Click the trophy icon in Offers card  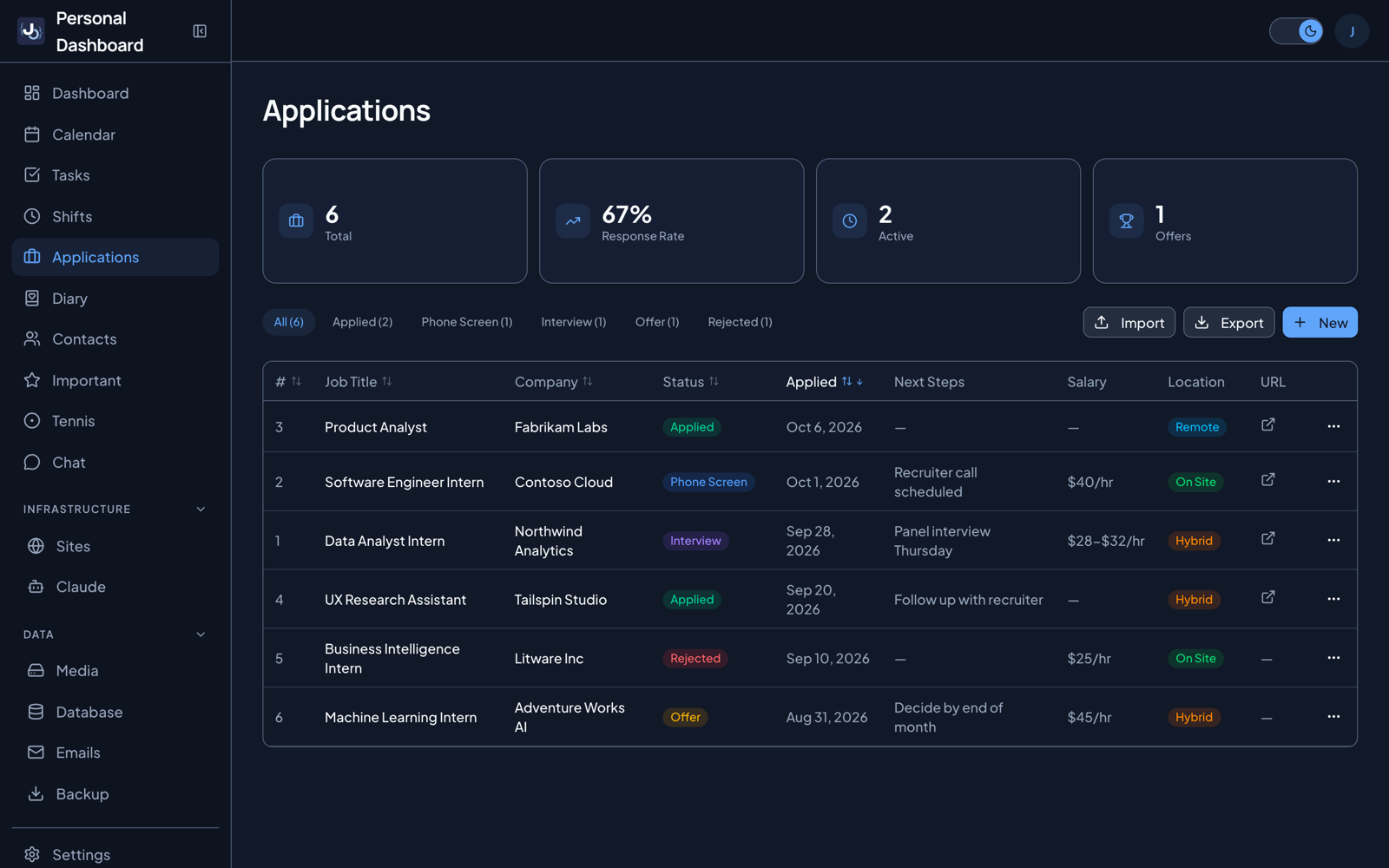1126,221
